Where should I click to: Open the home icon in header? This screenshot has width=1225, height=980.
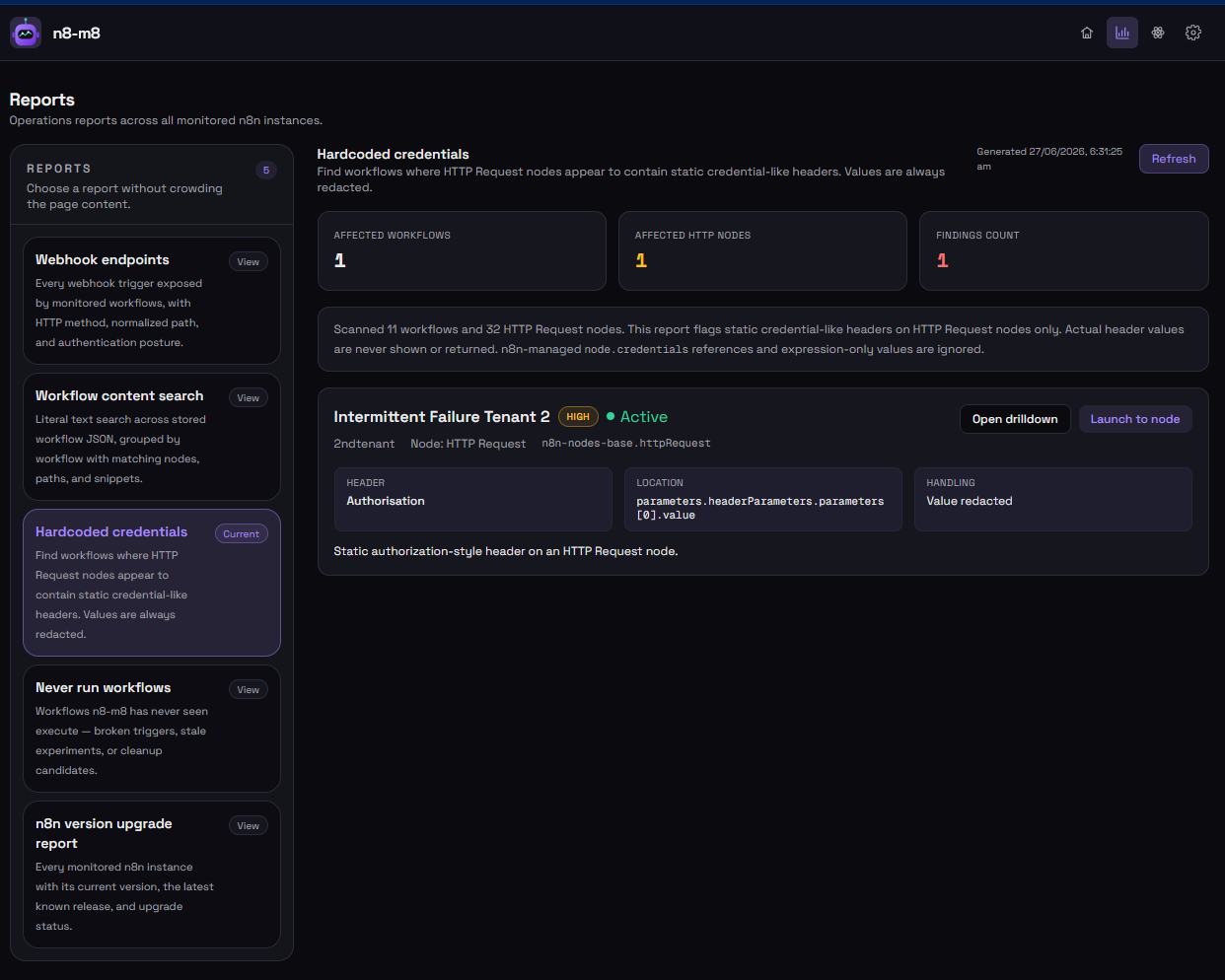pos(1087,33)
